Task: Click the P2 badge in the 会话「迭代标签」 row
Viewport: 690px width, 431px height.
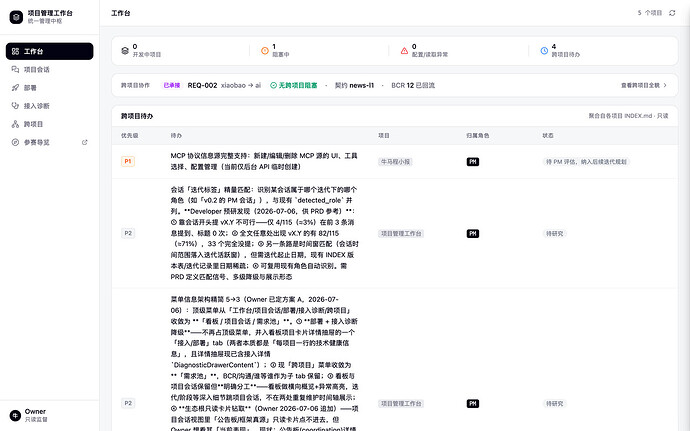Action: coord(128,233)
